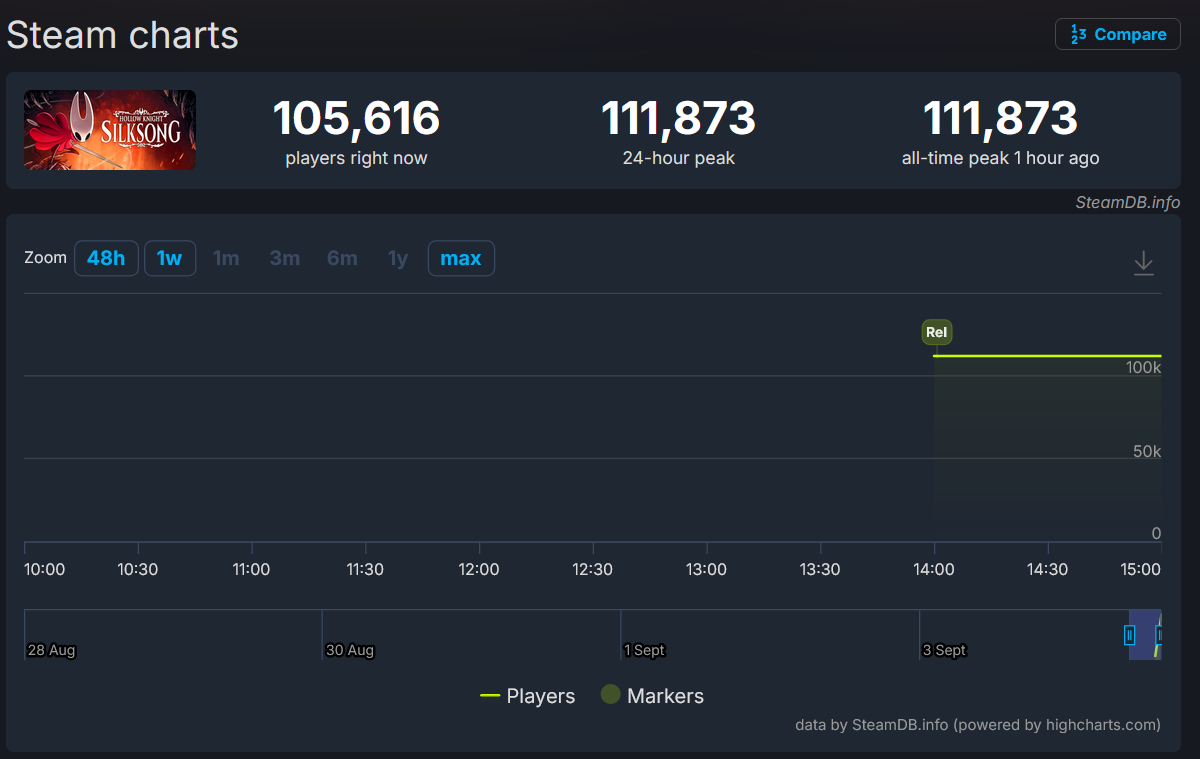Set chart zoom to 1m
Screen dimensions: 1200x759
point(226,258)
